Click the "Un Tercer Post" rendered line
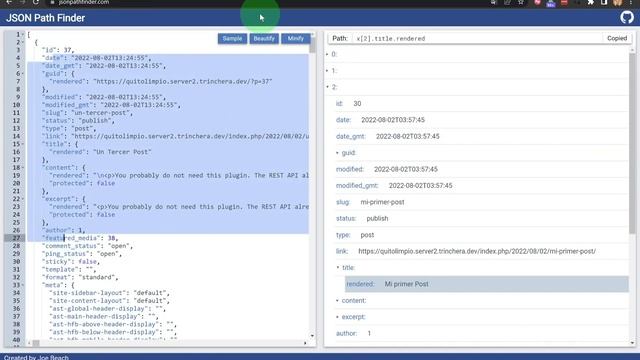This screenshot has width=640, height=360. 100,152
